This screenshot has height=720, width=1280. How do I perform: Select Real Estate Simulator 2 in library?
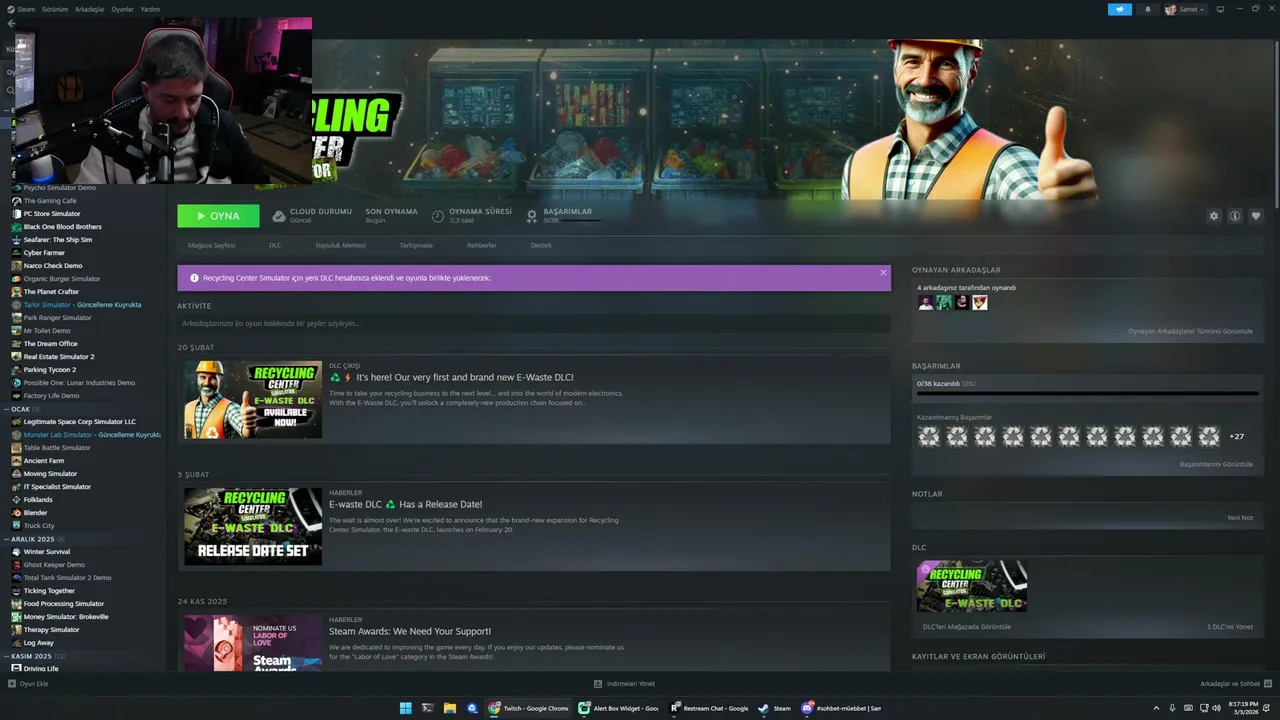coord(59,357)
